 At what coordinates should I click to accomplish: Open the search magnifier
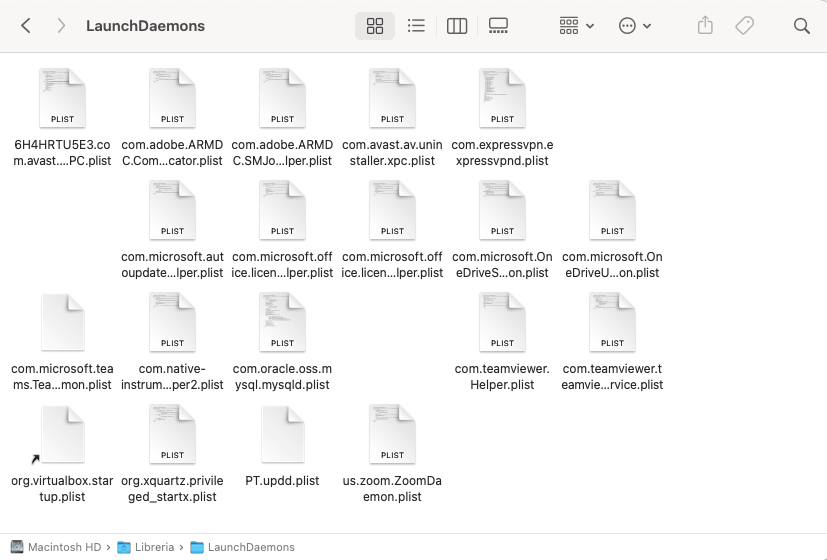click(x=802, y=26)
